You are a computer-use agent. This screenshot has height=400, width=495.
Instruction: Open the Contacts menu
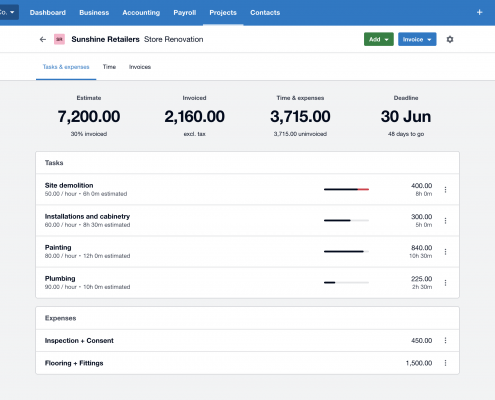tap(265, 13)
